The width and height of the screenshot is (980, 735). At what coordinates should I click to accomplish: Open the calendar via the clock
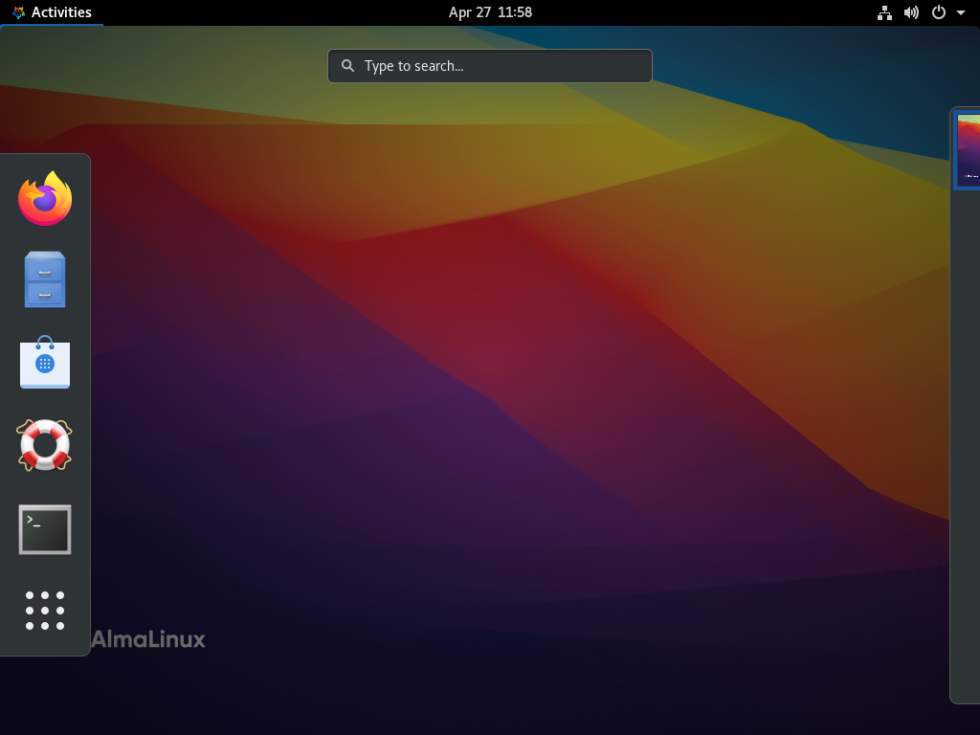489,12
